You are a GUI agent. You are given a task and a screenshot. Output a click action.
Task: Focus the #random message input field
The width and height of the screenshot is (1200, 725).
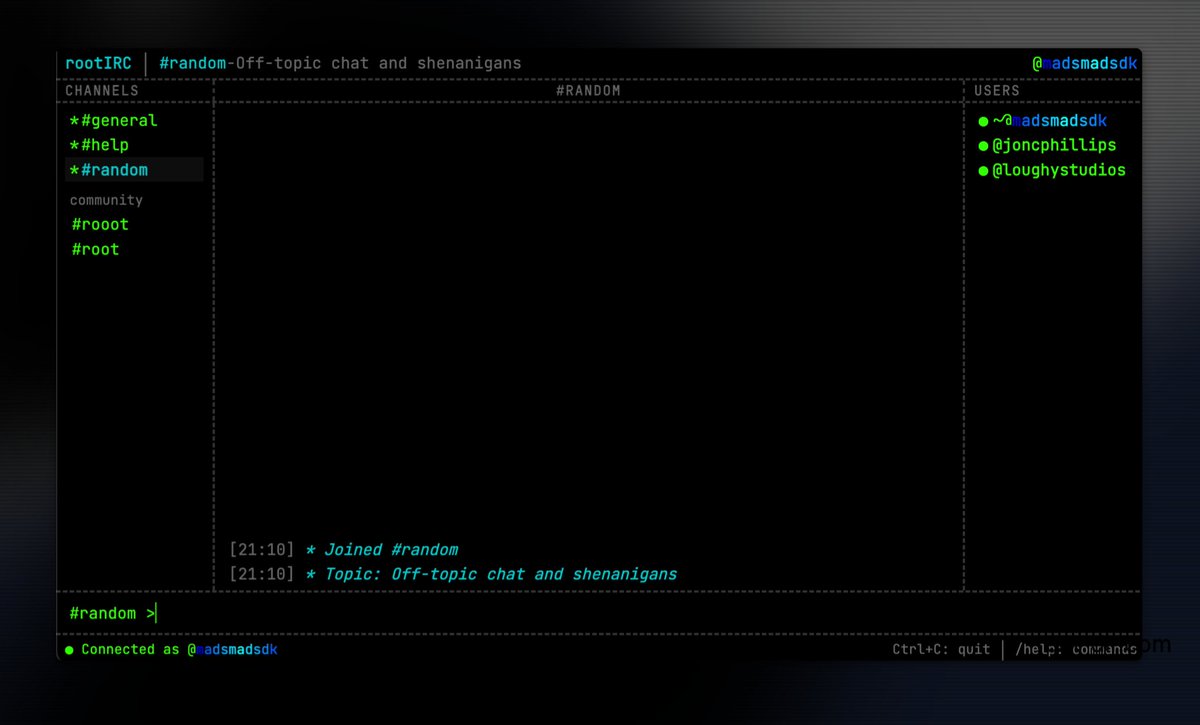pos(599,613)
